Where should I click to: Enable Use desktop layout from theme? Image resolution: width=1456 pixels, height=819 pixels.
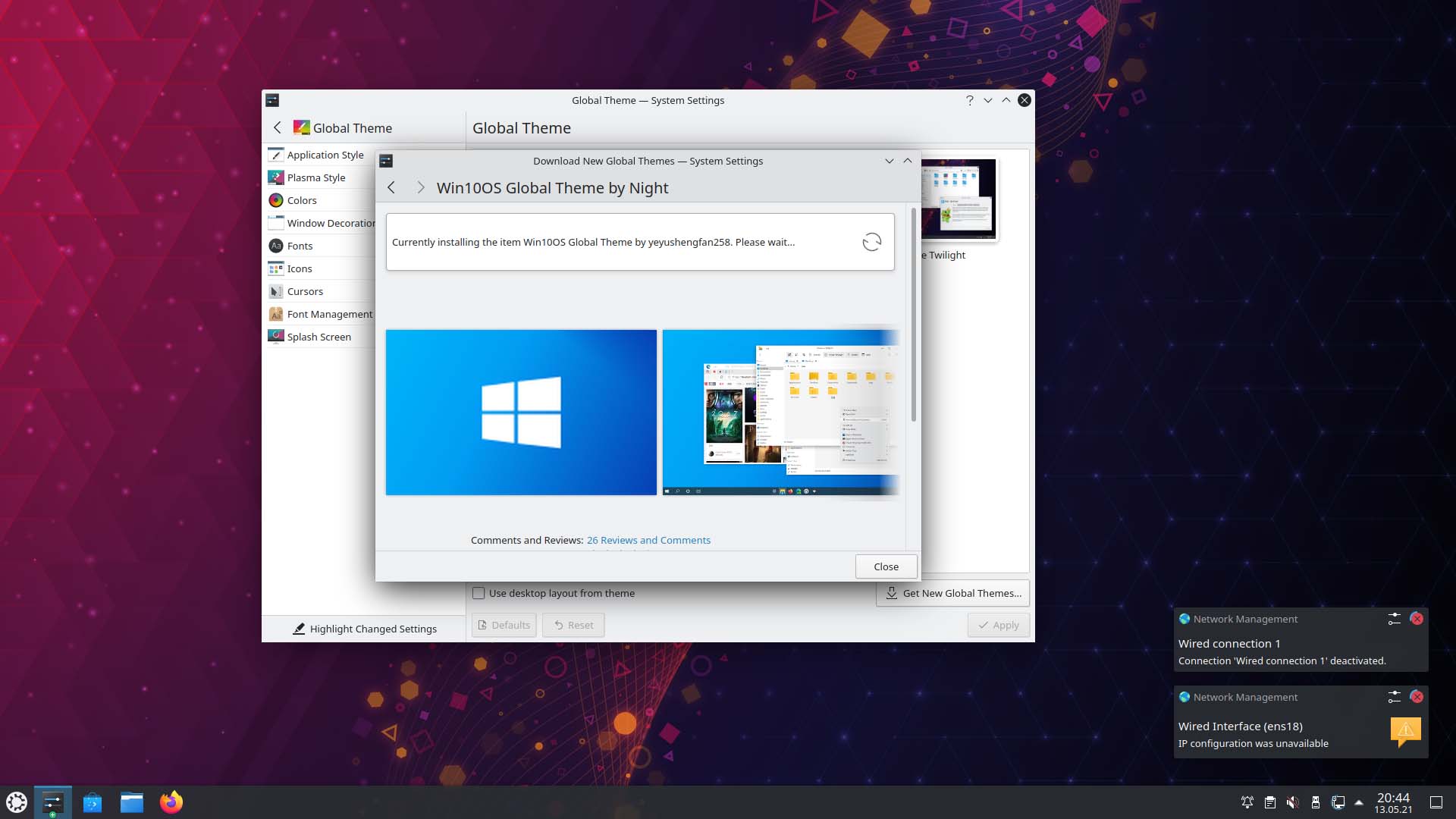(x=479, y=593)
